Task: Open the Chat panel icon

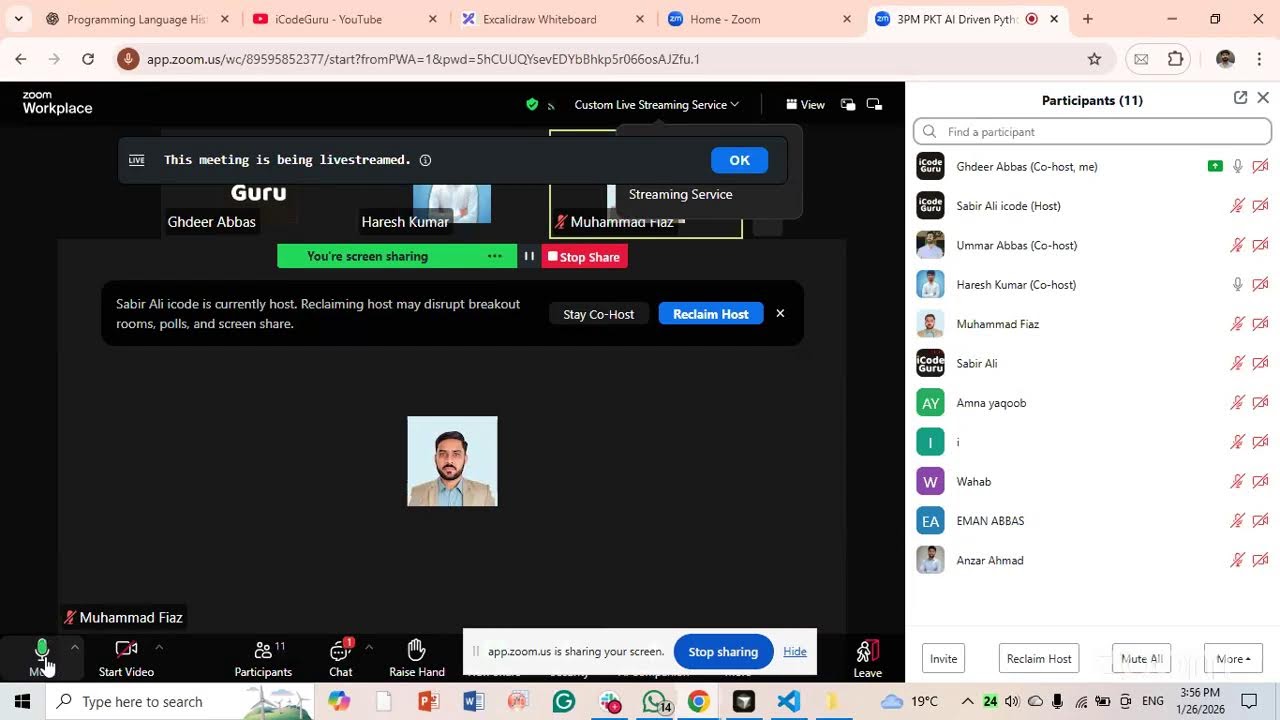Action: pos(340,650)
